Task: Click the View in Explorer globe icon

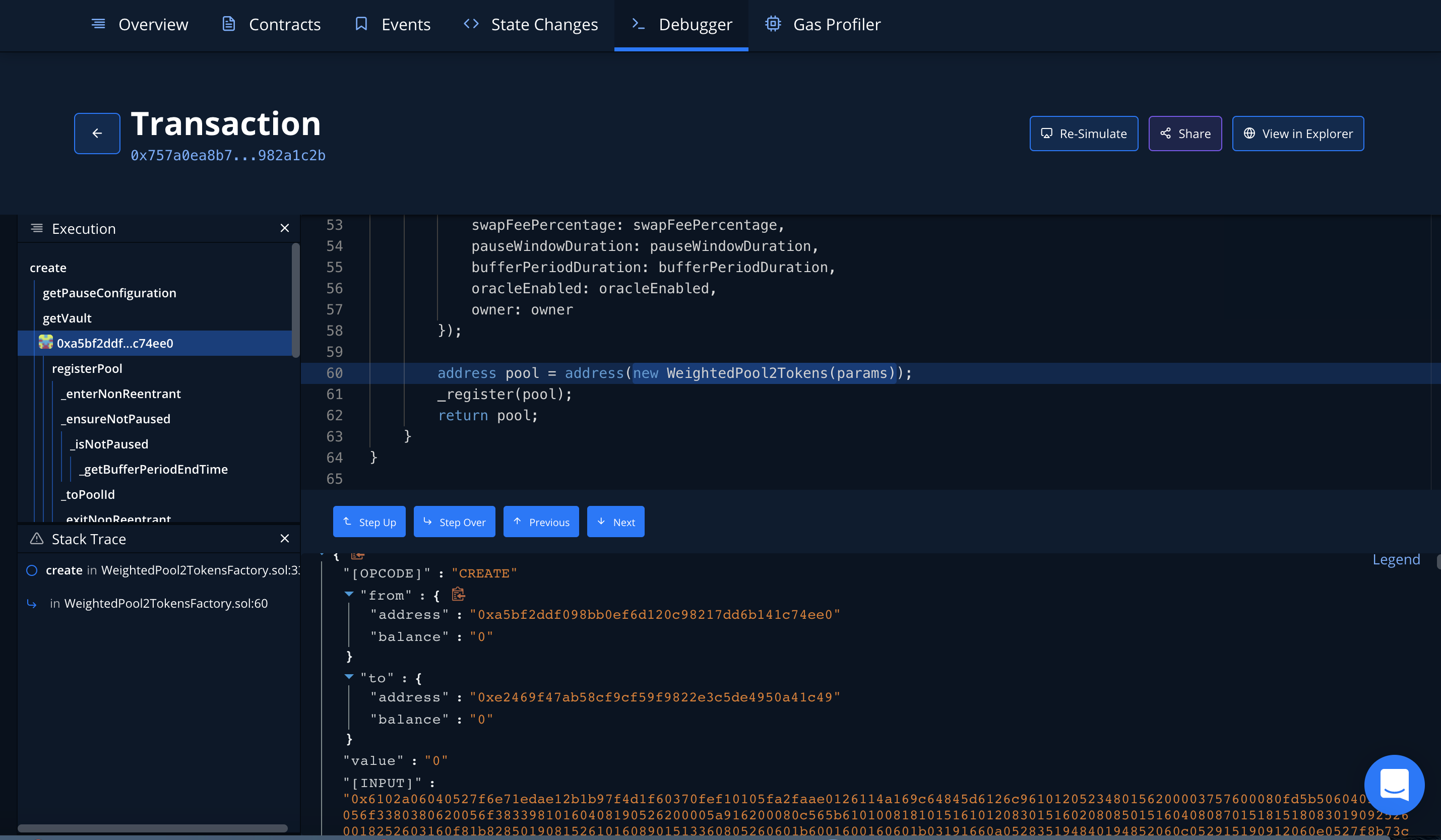Action: [1249, 133]
